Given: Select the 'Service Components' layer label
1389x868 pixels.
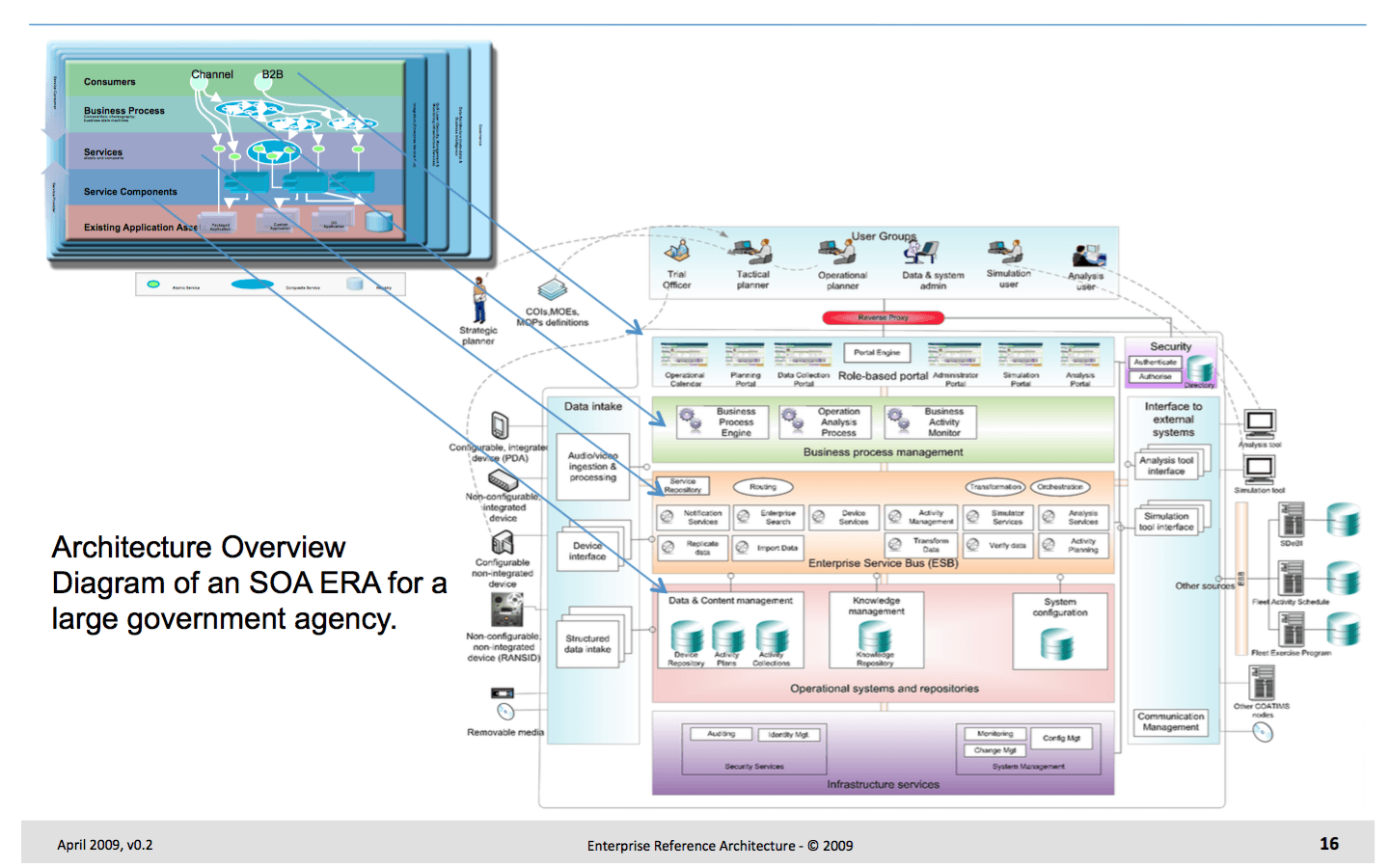Looking at the screenshot, I should click(x=130, y=192).
